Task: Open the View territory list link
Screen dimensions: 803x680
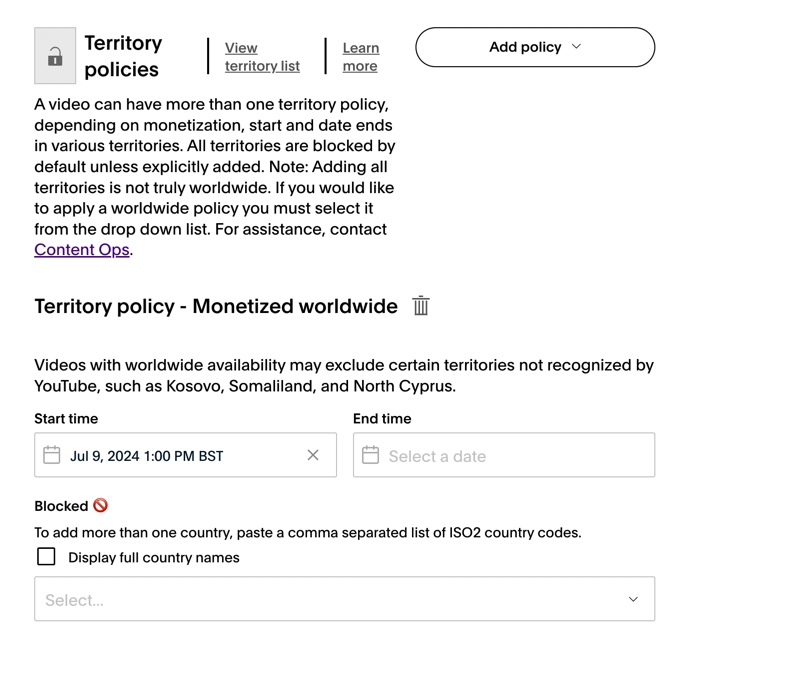Action: [262, 57]
